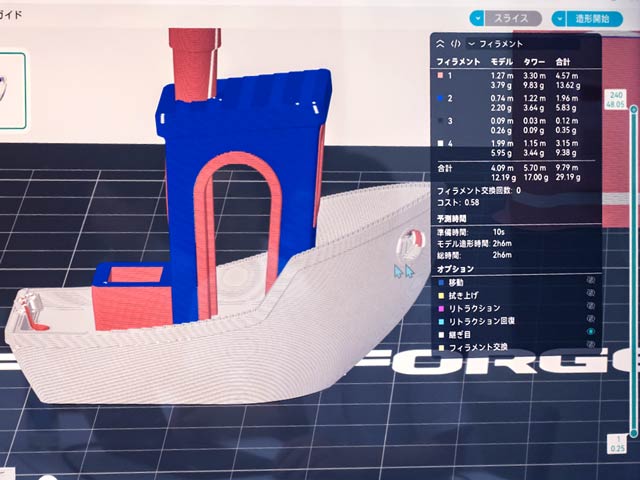Viewport: 640px width, 480px height.
Task: Click the コスト: 0.58 line
Action: tap(458, 202)
